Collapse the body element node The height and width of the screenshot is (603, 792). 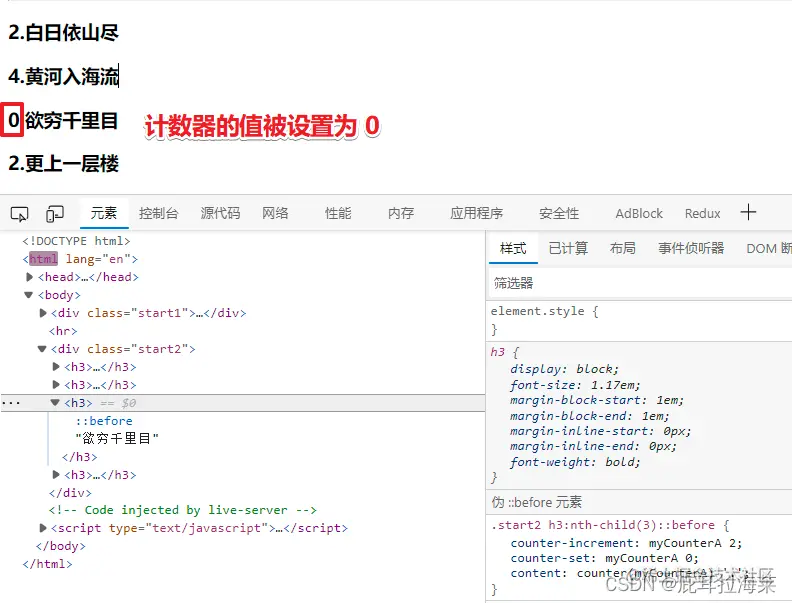(28, 295)
